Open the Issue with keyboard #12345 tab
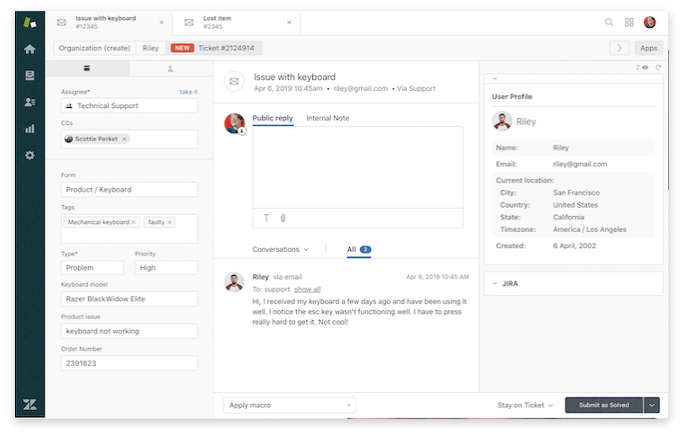684x436 pixels. point(109,22)
